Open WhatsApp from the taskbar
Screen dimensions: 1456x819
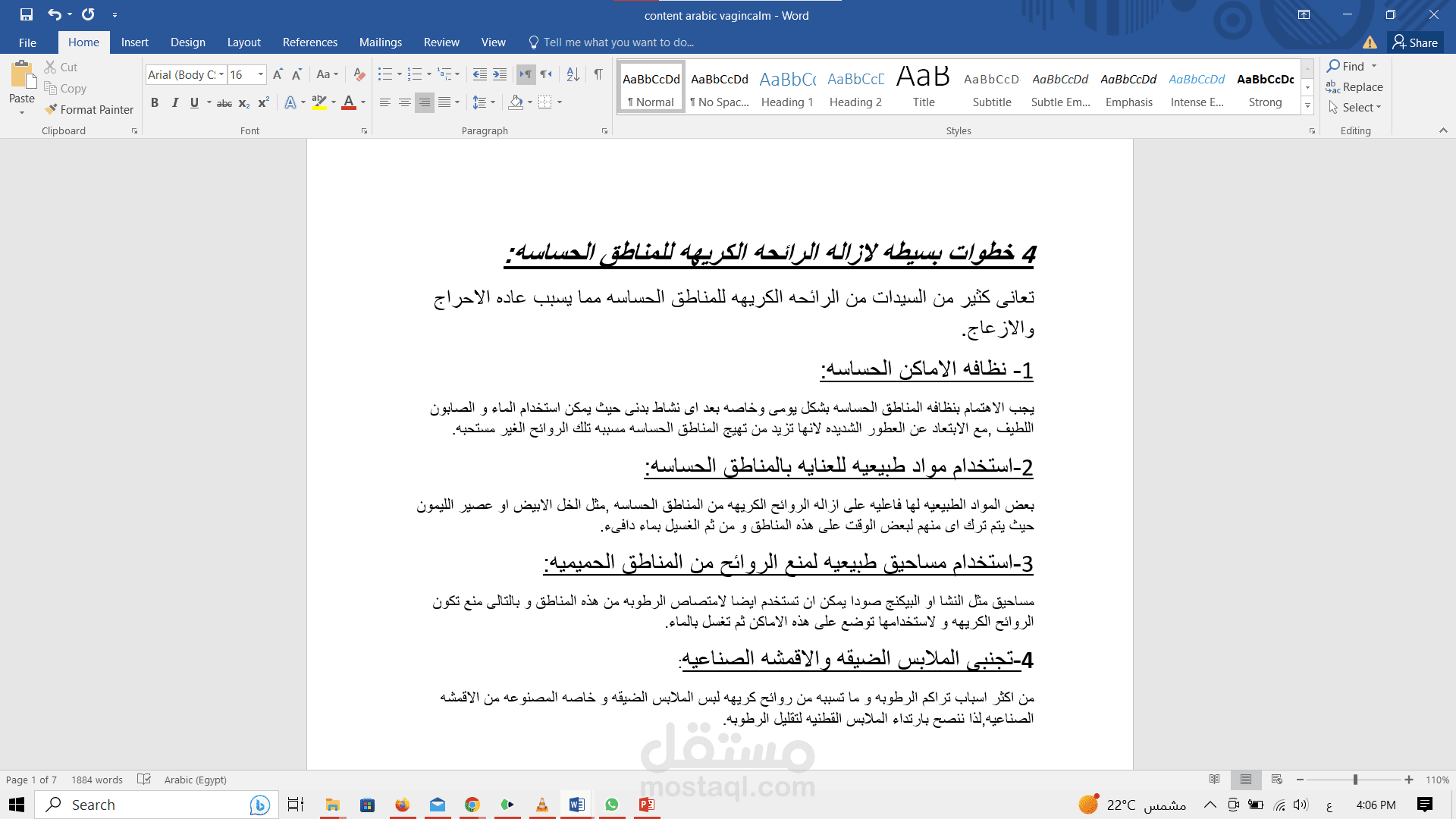612,805
